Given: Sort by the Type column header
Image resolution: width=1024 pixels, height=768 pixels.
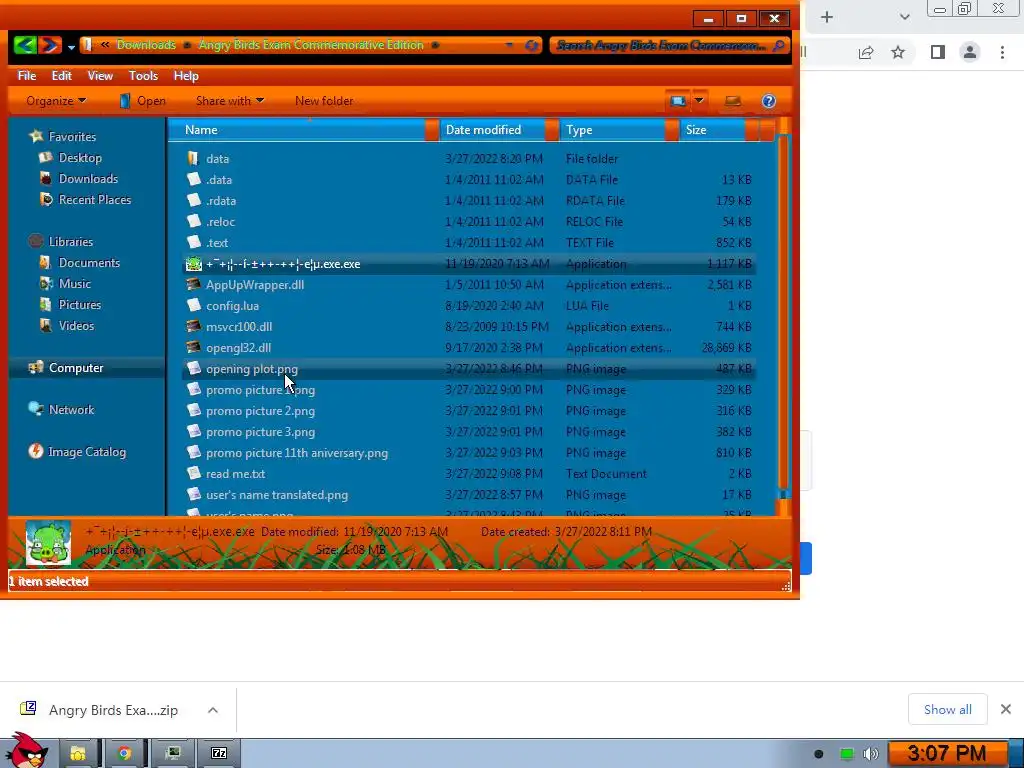Looking at the screenshot, I should [615, 130].
